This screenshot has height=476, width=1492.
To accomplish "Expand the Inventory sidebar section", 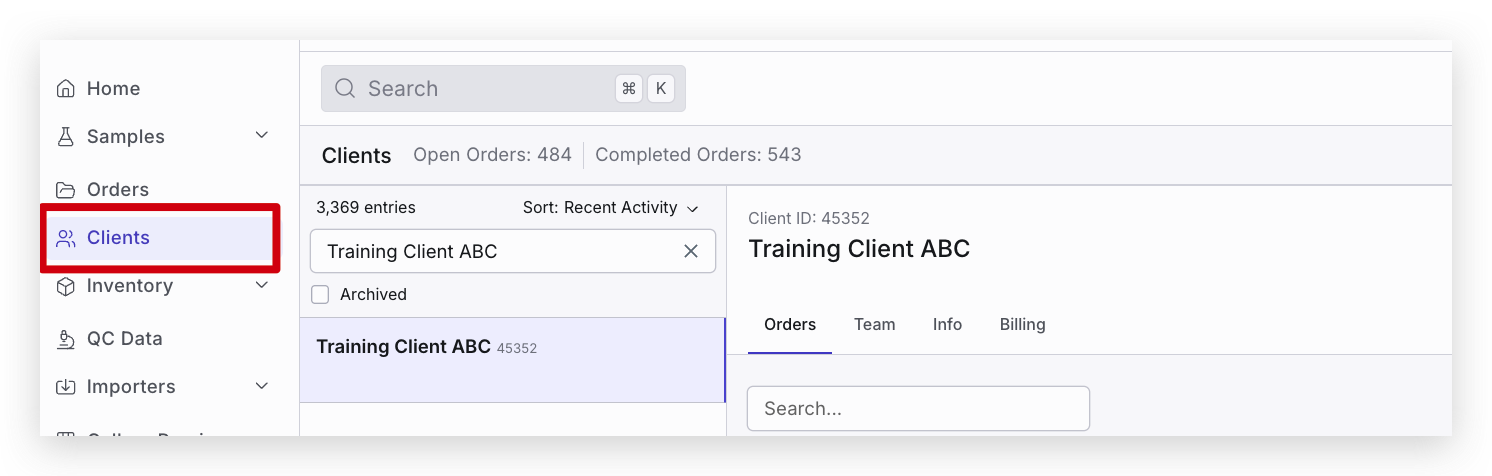I will tap(262, 286).
